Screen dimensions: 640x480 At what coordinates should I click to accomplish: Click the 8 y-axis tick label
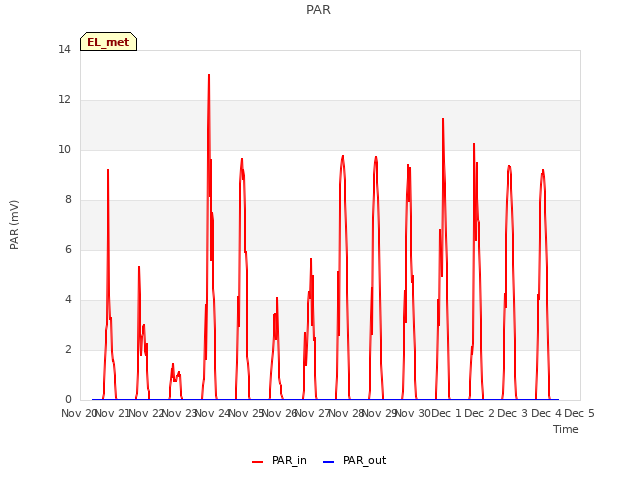tap(68, 200)
